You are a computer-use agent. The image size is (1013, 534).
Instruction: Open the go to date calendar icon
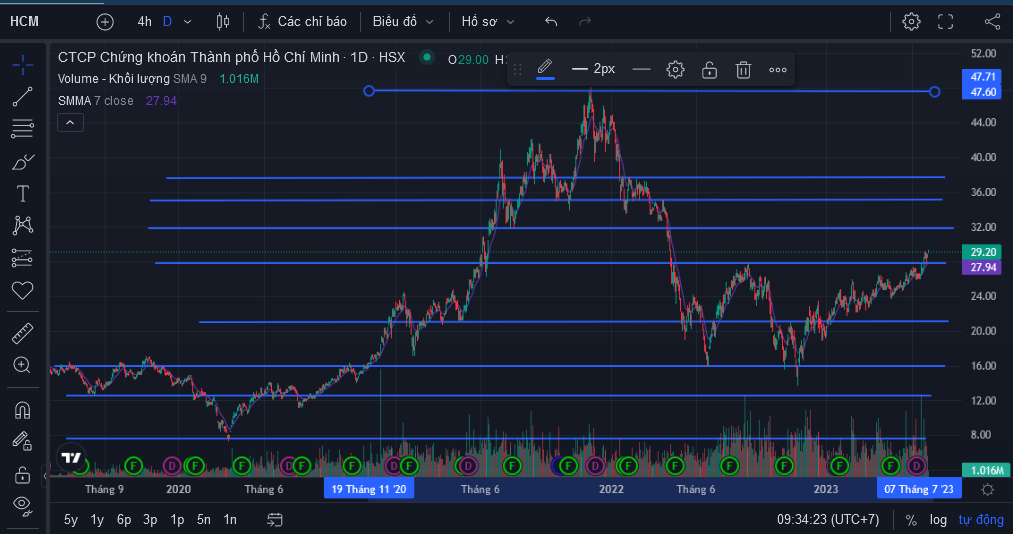[x=275, y=520]
